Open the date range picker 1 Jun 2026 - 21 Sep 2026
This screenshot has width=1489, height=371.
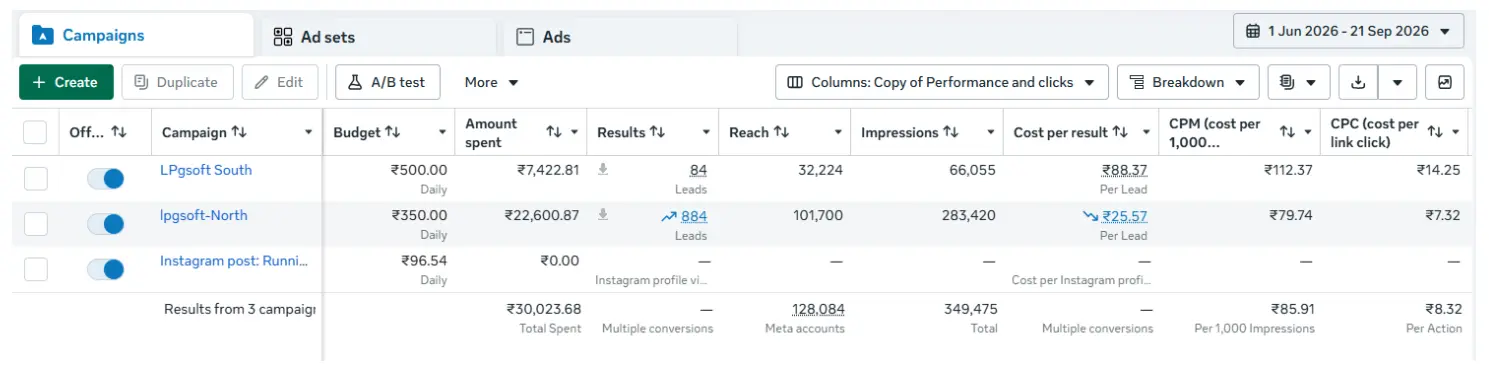click(1348, 31)
